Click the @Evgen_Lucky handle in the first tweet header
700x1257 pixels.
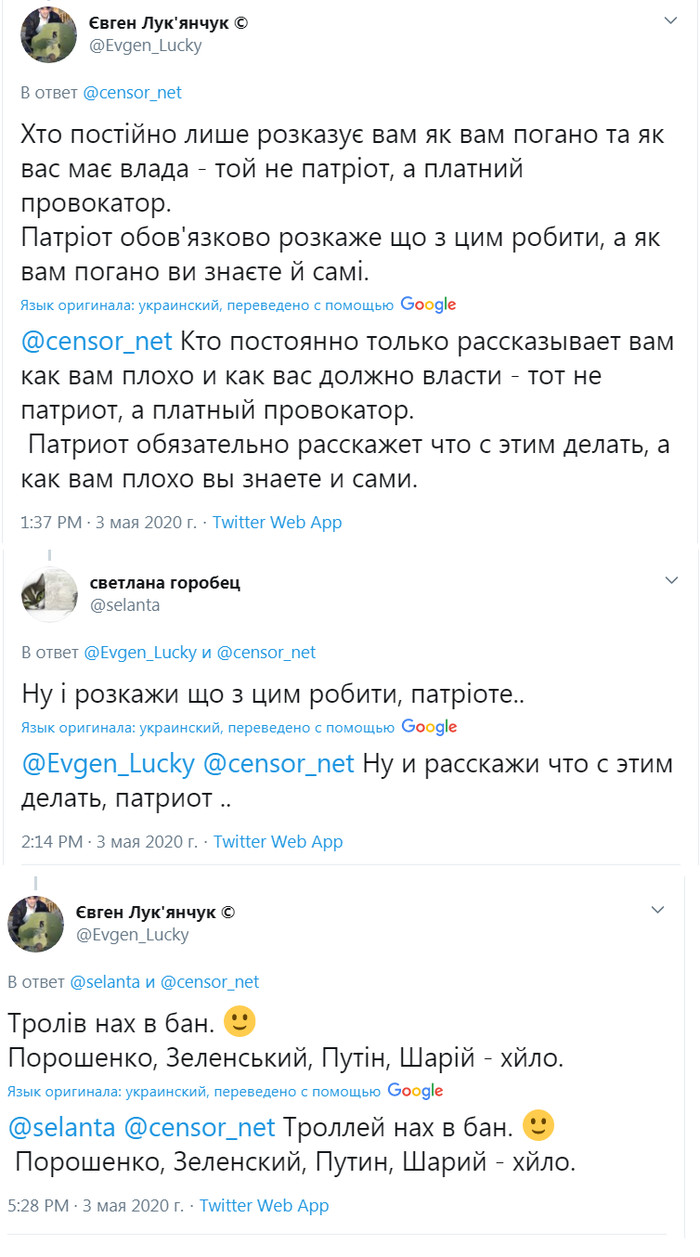(x=146, y=46)
